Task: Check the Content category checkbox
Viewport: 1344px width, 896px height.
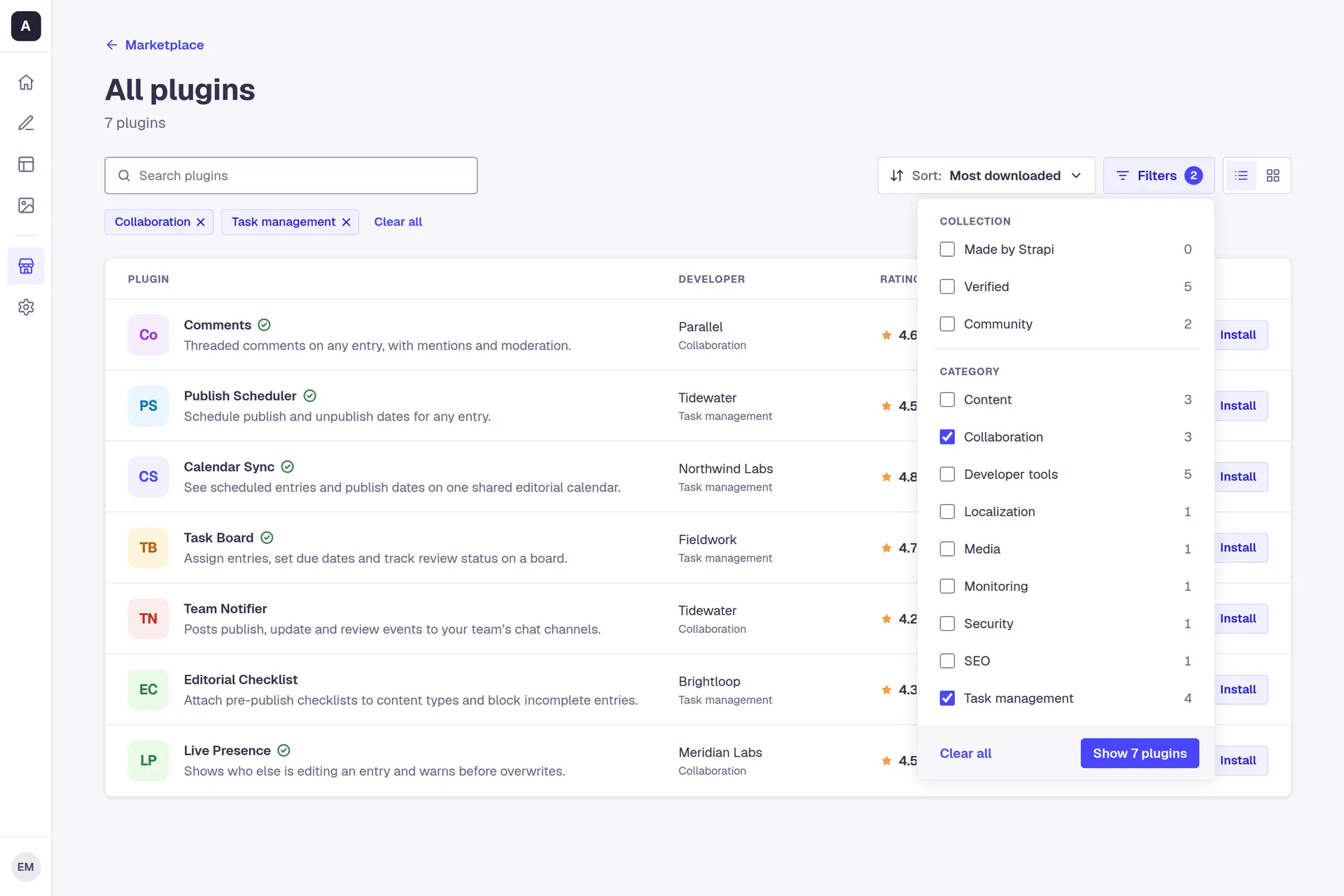Action: (947, 400)
